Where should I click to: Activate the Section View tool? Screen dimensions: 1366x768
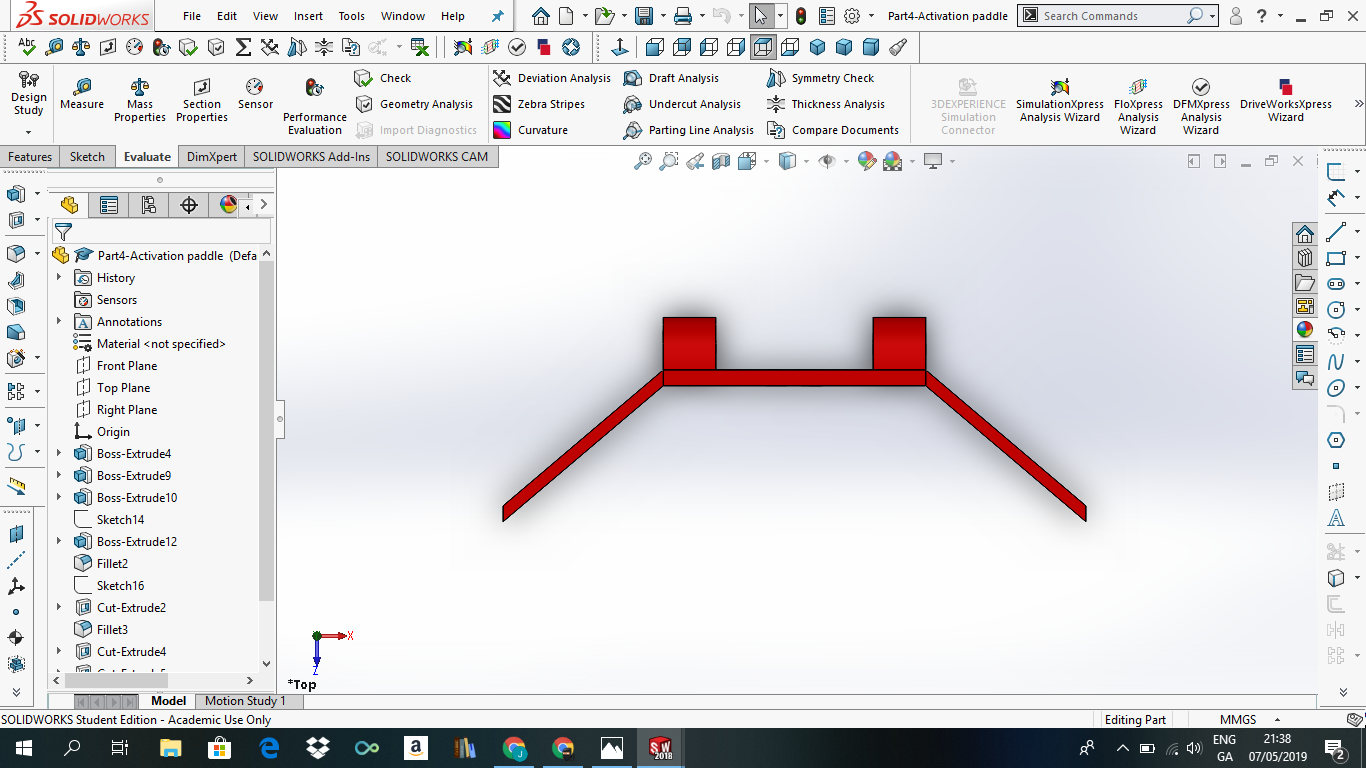pos(721,161)
